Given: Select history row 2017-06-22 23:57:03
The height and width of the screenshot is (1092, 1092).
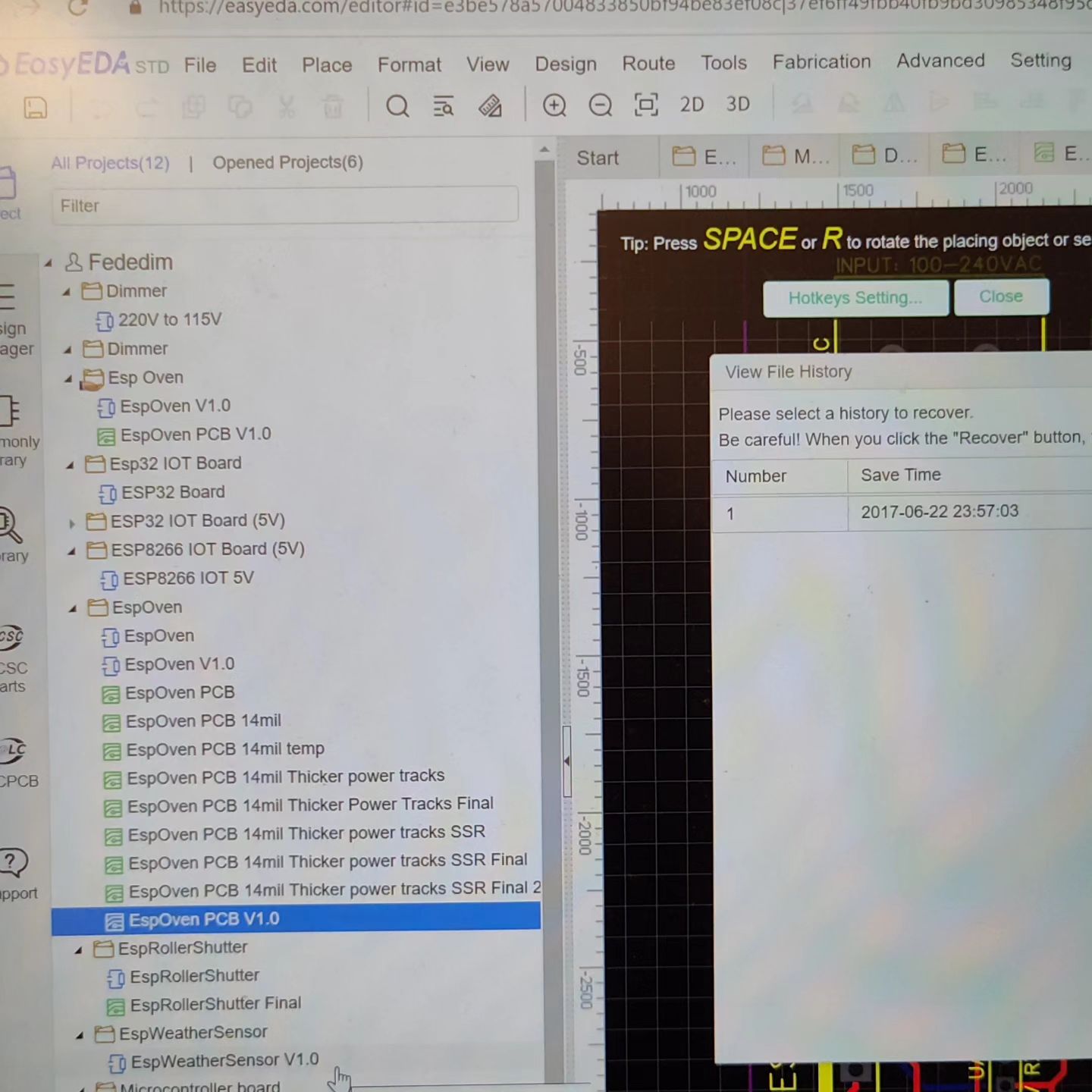Looking at the screenshot, I should 902,513.
